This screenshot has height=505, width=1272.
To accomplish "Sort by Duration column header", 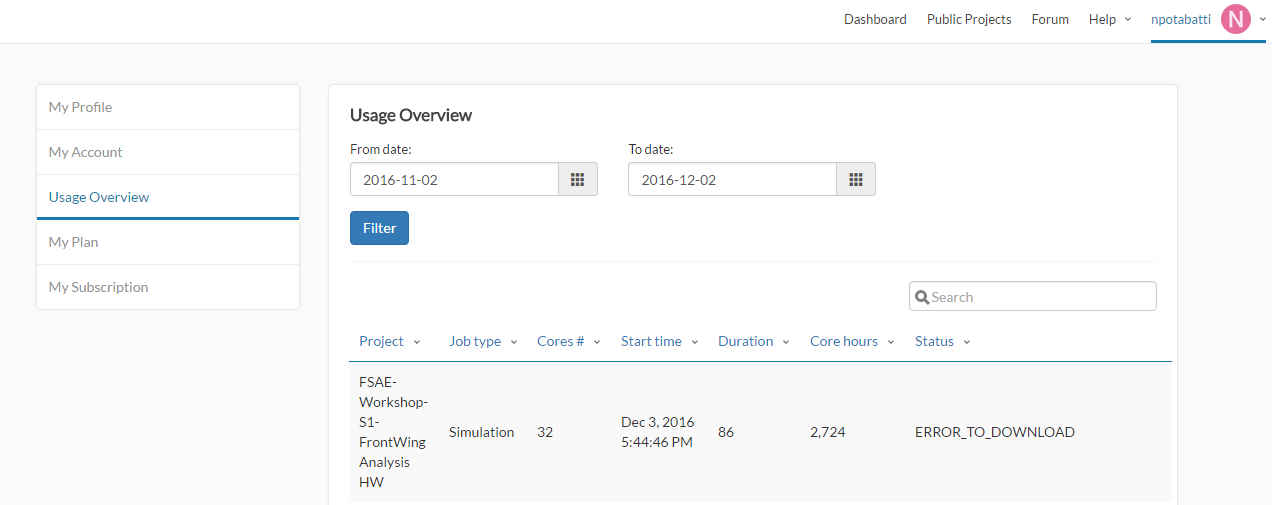I will click(x=753, y=341).
